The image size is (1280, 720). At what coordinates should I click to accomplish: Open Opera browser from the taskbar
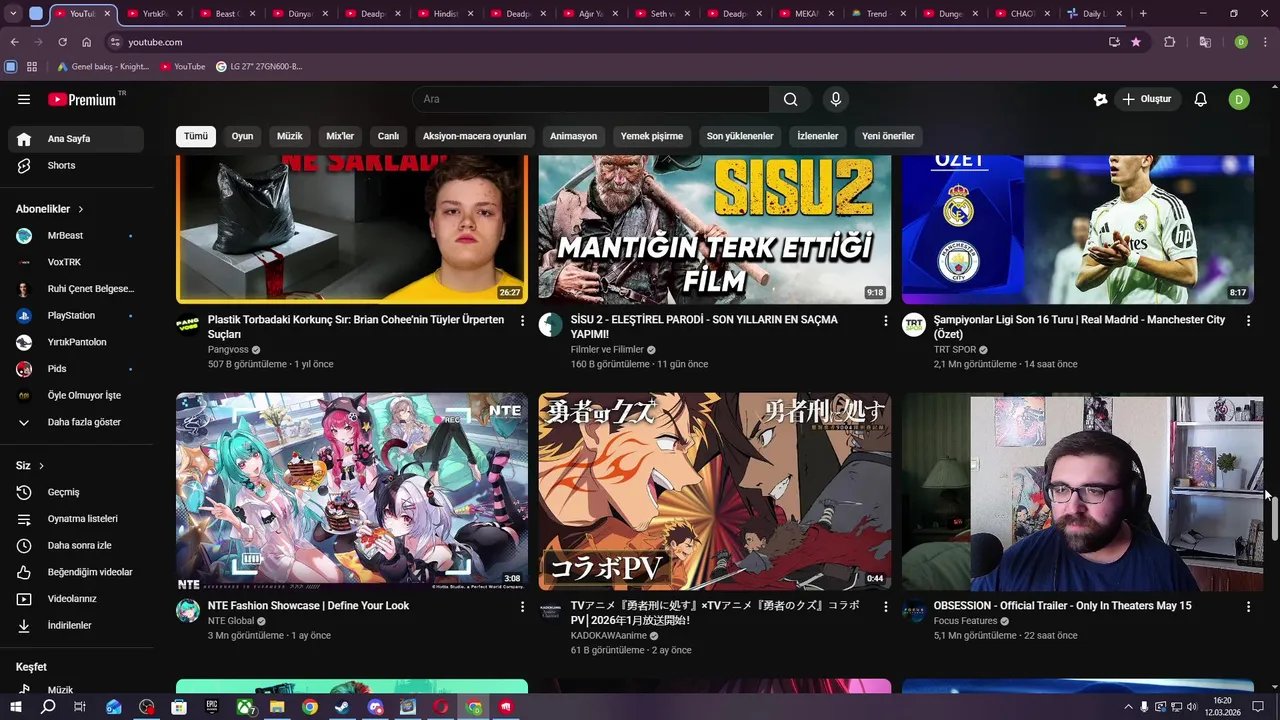point(440,707)
